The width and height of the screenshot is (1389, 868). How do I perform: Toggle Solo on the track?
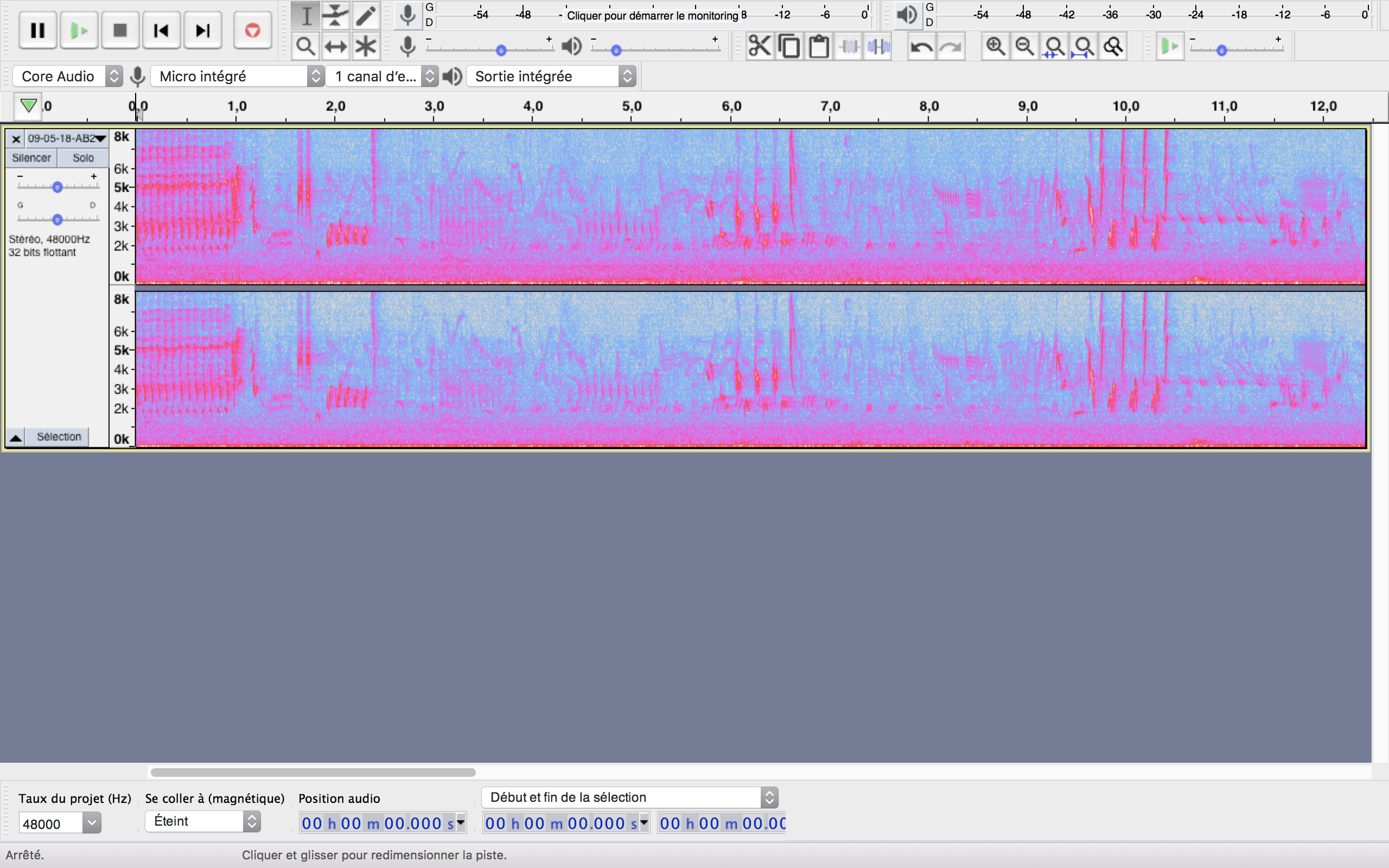83,158
